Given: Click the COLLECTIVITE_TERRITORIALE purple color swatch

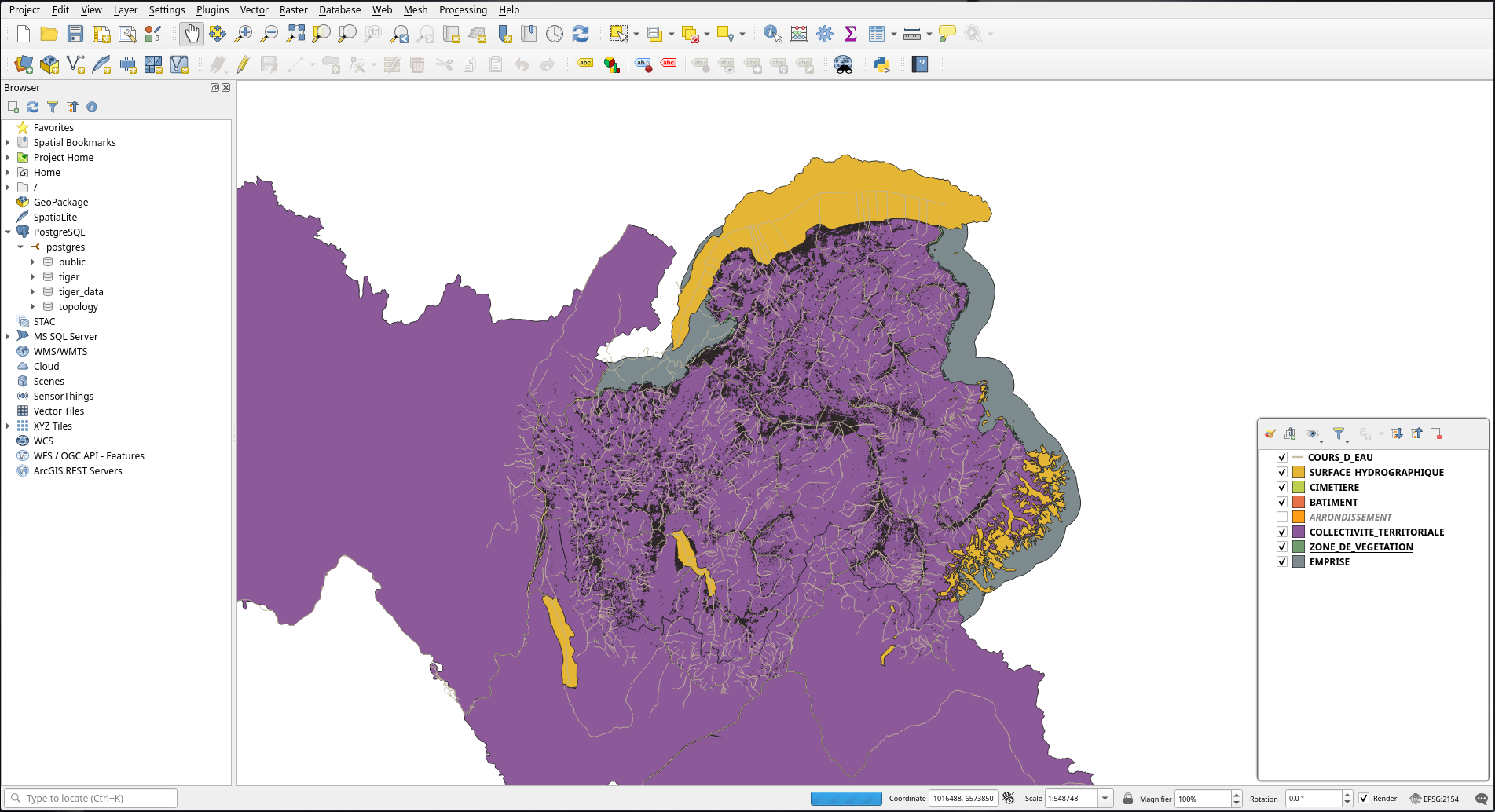Looking at the screenshot, I should point(1299,532).
